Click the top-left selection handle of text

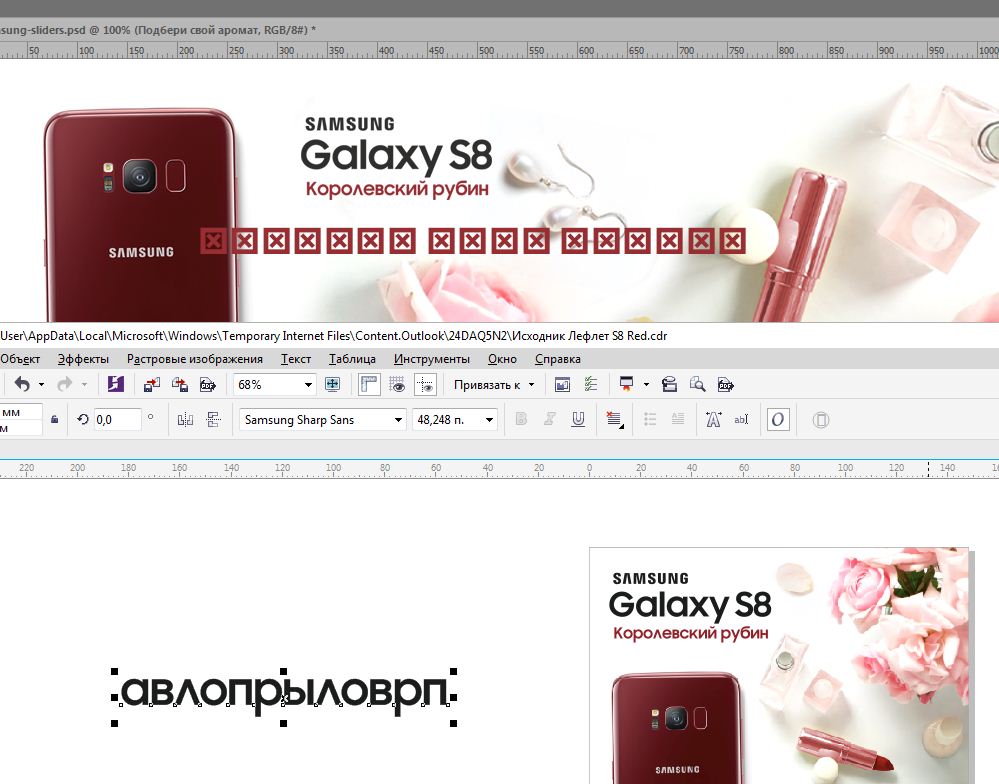[x=115, y=671]
